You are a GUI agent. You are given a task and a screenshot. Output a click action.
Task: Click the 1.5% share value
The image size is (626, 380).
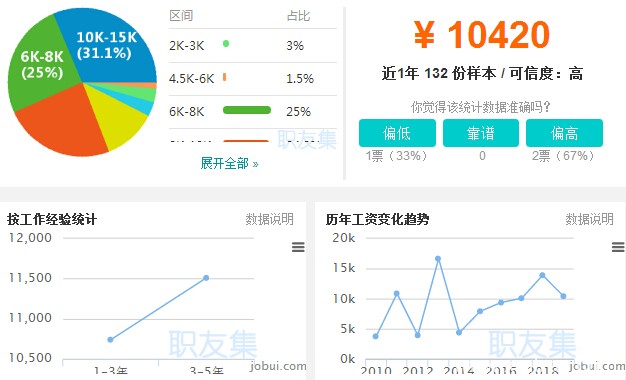(300, 79)
